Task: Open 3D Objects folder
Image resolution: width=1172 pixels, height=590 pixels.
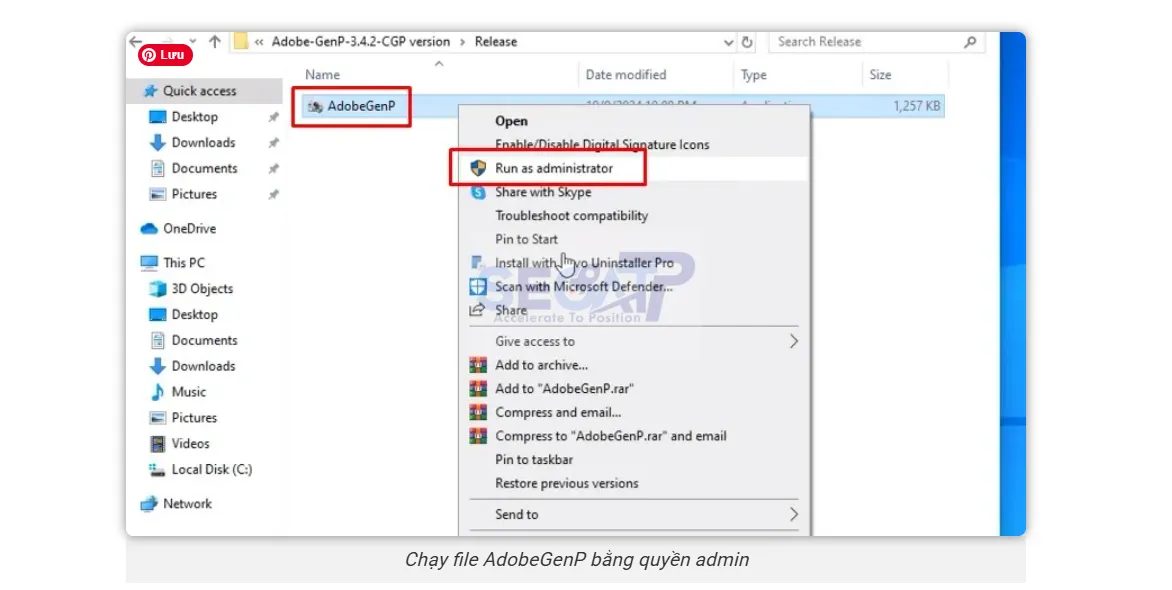Action: (x=202, y=289)
